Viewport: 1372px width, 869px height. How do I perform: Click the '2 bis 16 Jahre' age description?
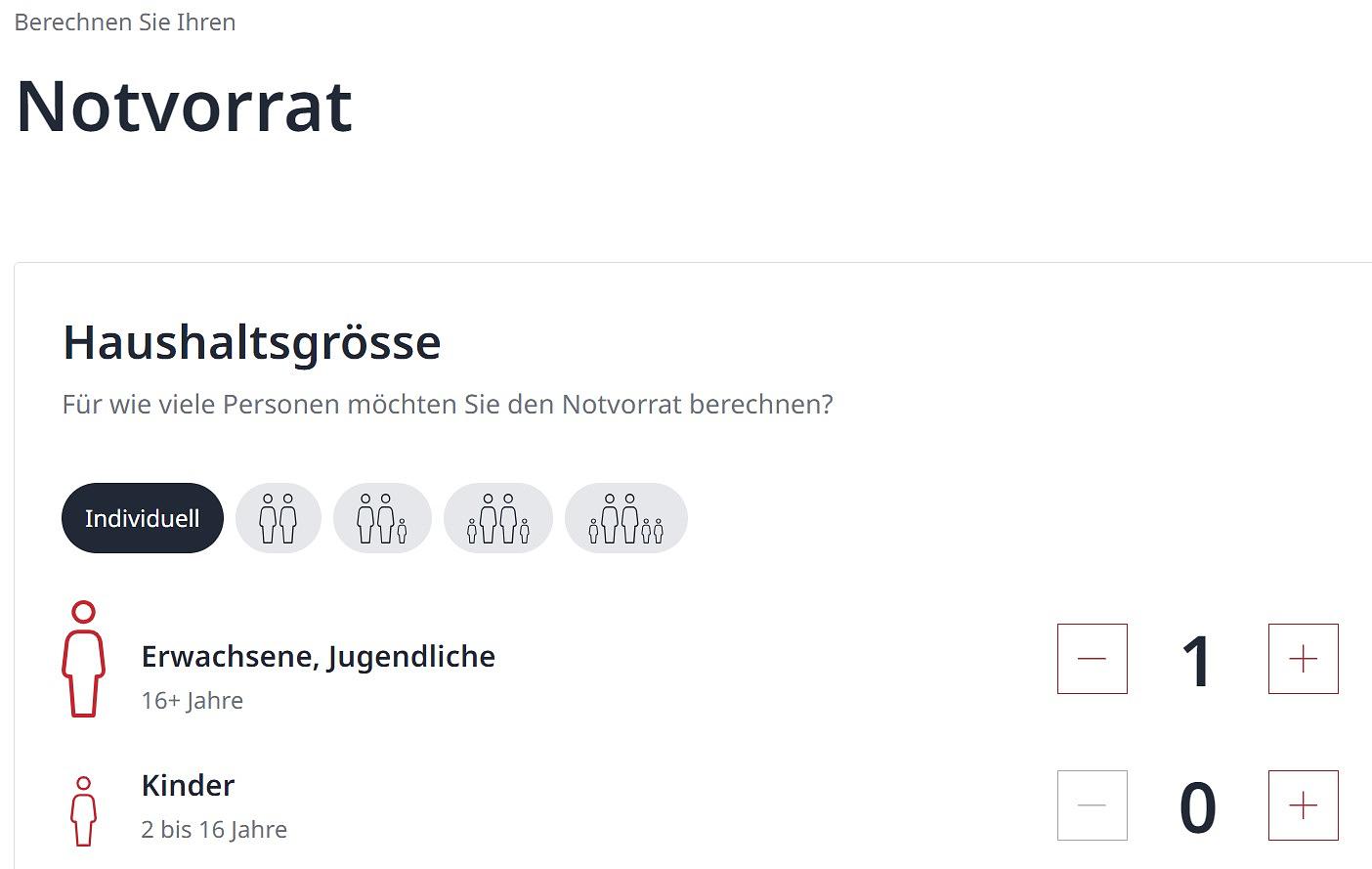(214, 829)
